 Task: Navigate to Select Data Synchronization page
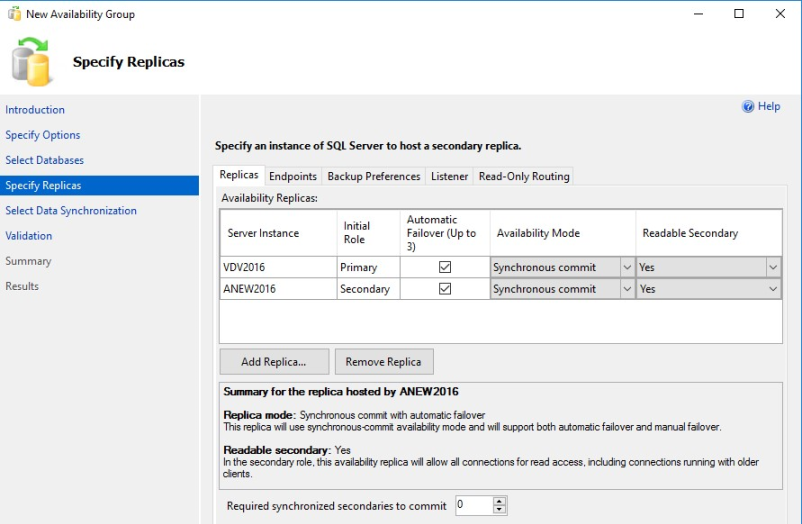(71, 211)
